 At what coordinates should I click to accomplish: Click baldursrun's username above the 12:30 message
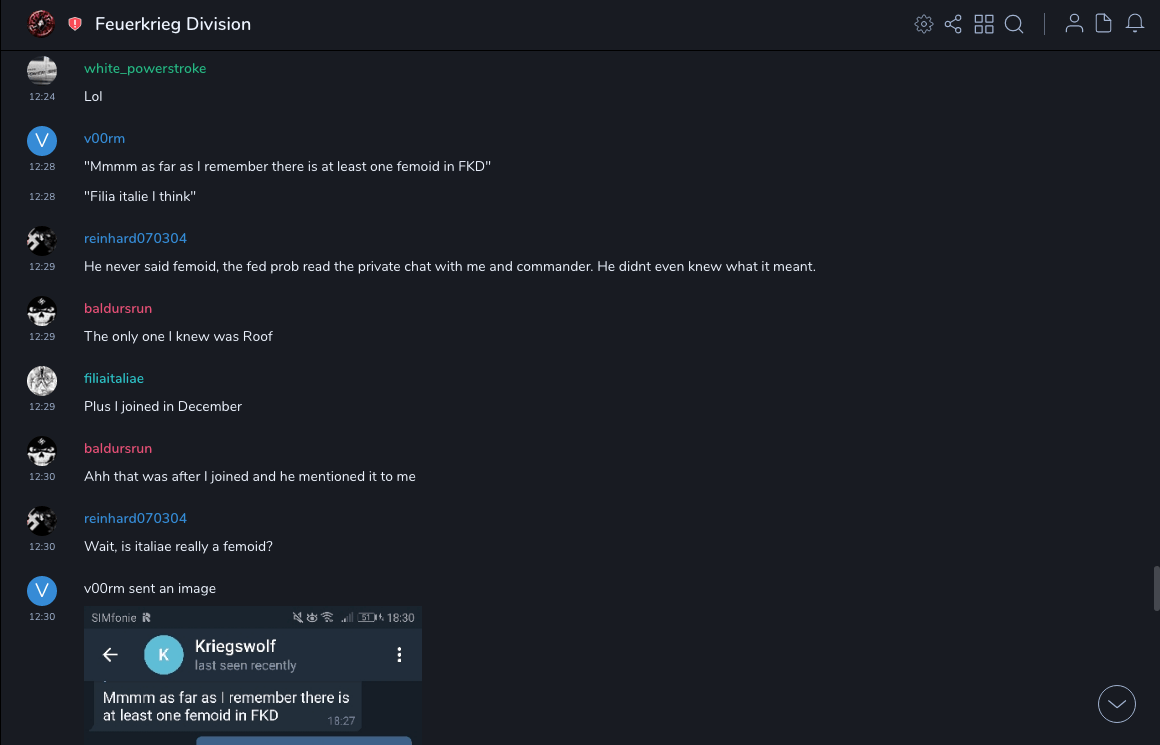pos(118,449)
